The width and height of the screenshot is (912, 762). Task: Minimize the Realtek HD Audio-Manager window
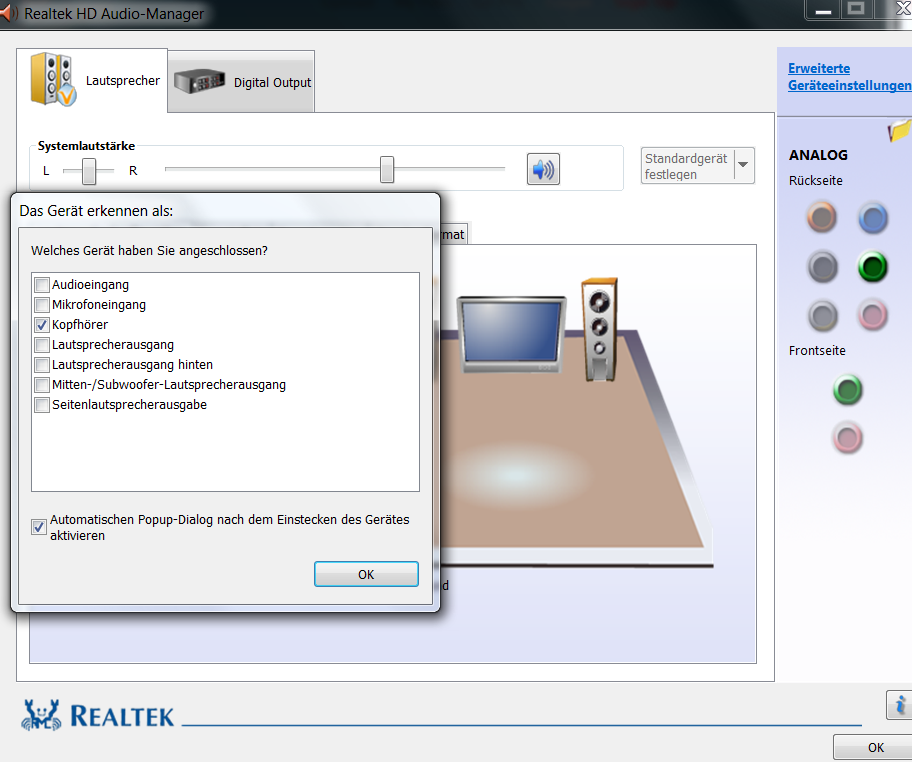click(x=823, y=11)
